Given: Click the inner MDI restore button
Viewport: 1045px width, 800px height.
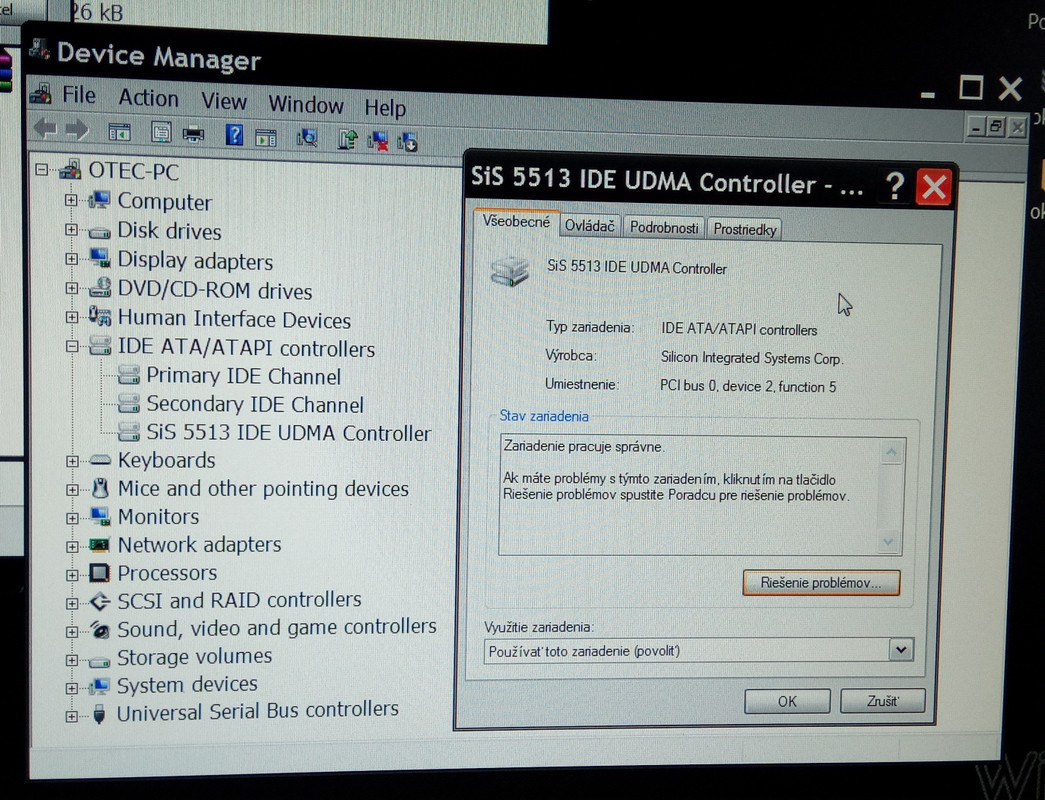Looking at the screenshot, I should coord(996,126).
